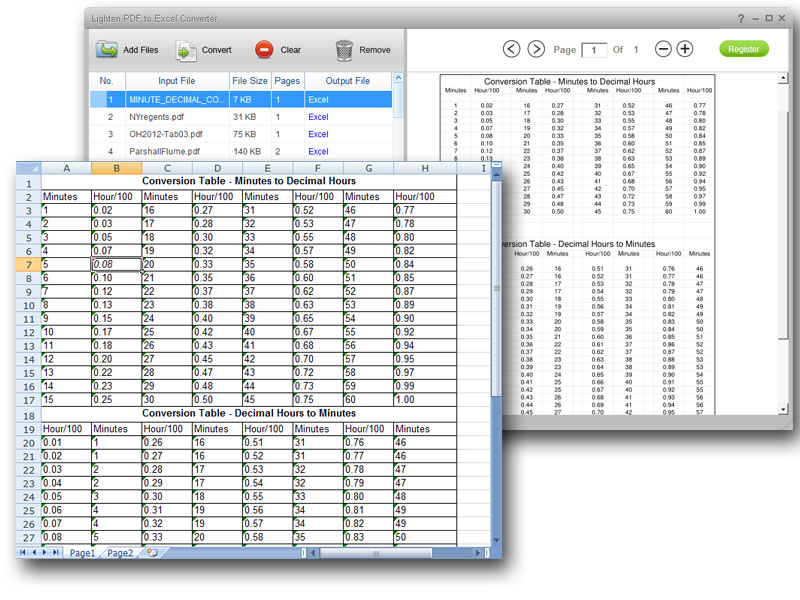Zoom out the PDF preview
Screen dimensions: 800x600
point(663,49)
